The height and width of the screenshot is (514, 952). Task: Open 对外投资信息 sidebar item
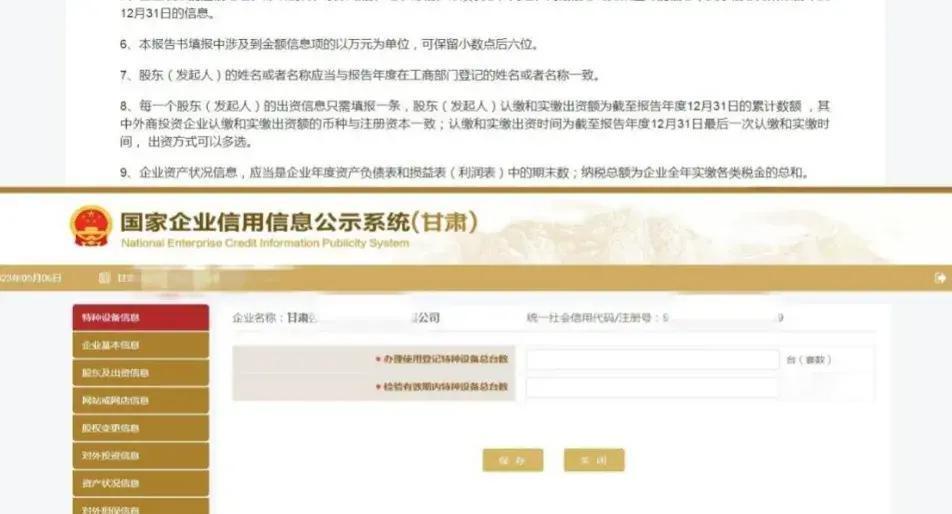(141, 456)
